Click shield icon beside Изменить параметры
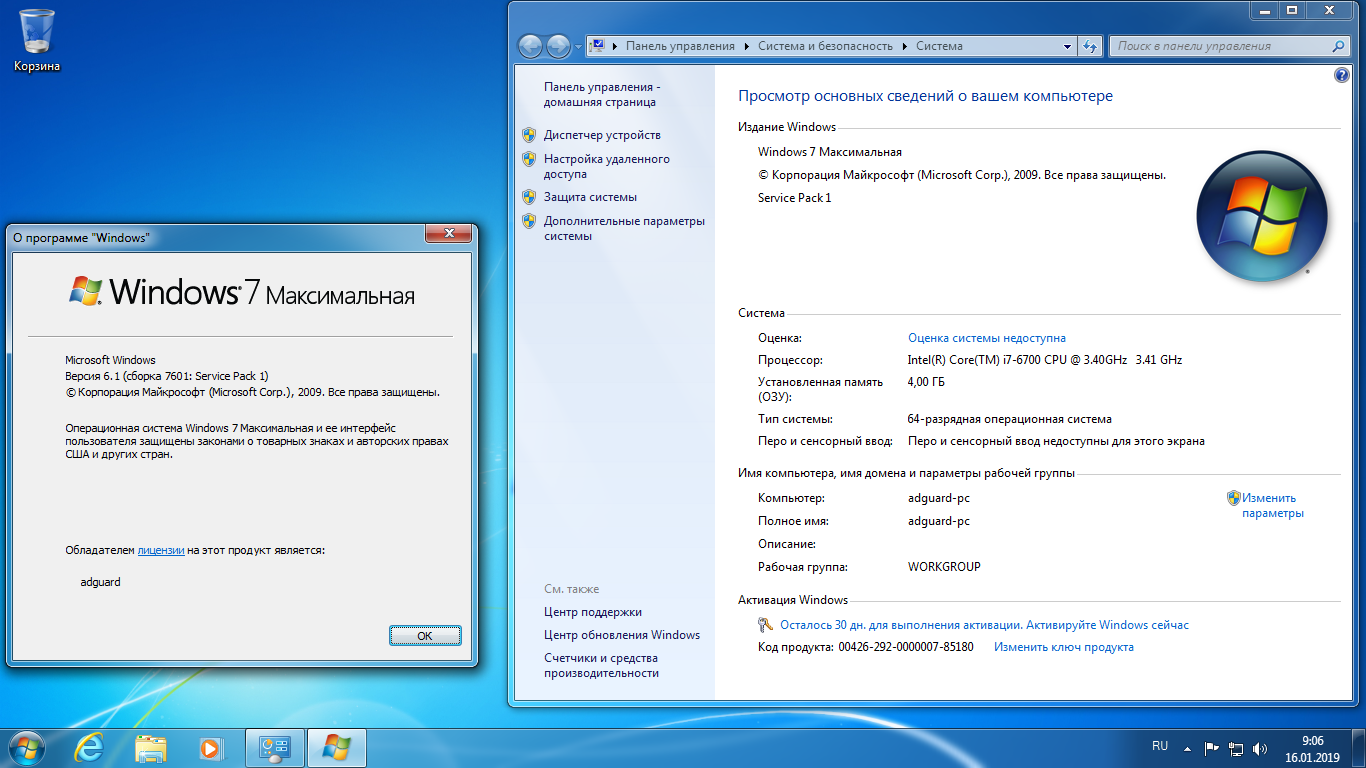 (1234, 497)
